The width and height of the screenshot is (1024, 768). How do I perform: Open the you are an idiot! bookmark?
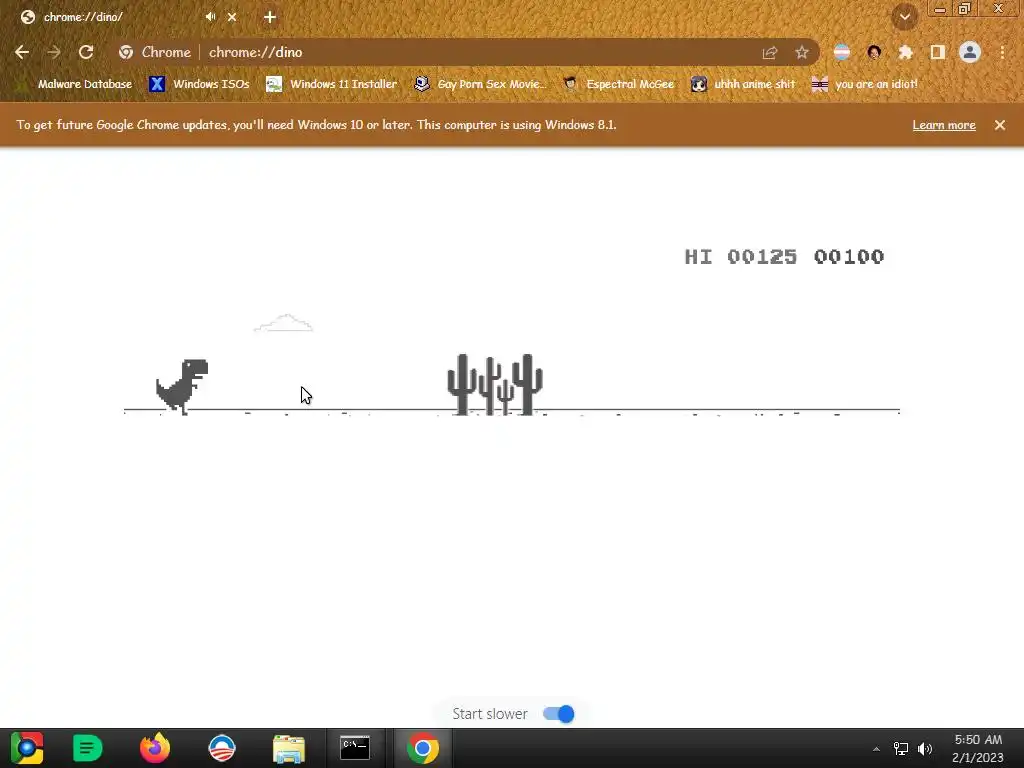865,84
